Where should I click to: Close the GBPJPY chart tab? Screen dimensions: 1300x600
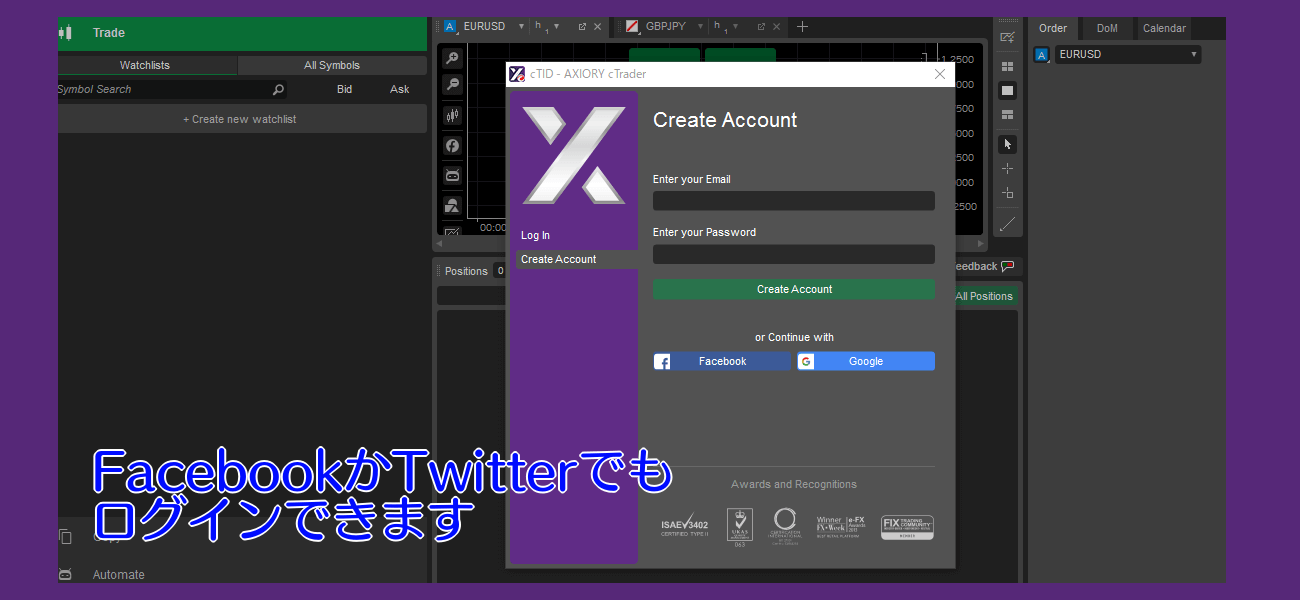pos(777,27)
